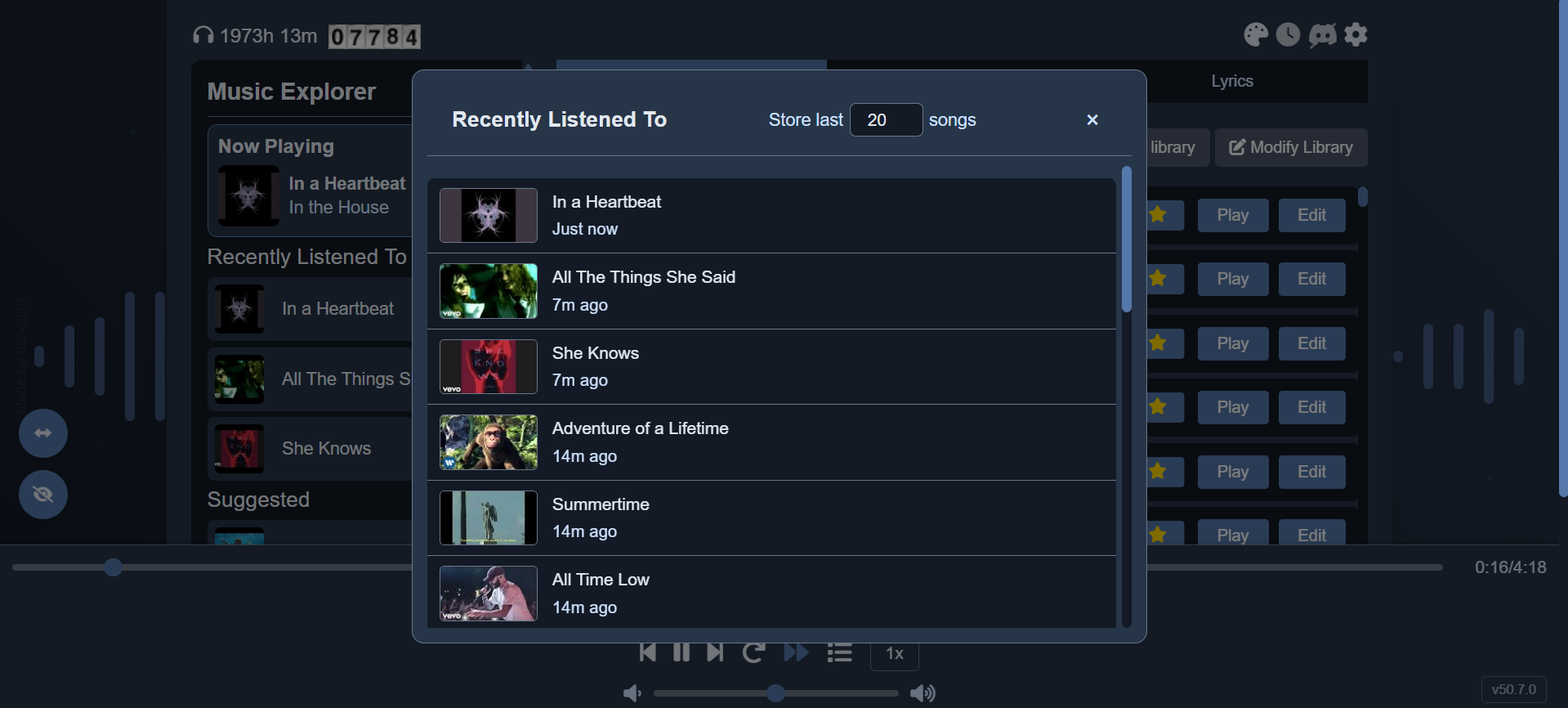
Task: Open the clock history icon
Action: pos(1289,34)
